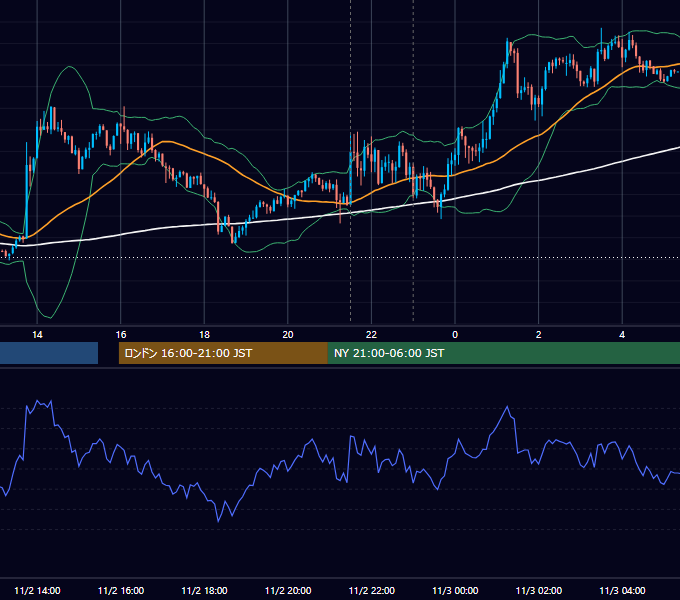680x600 pixels.
Task: Click the '16' hour axis label
Action: point(121,335)
